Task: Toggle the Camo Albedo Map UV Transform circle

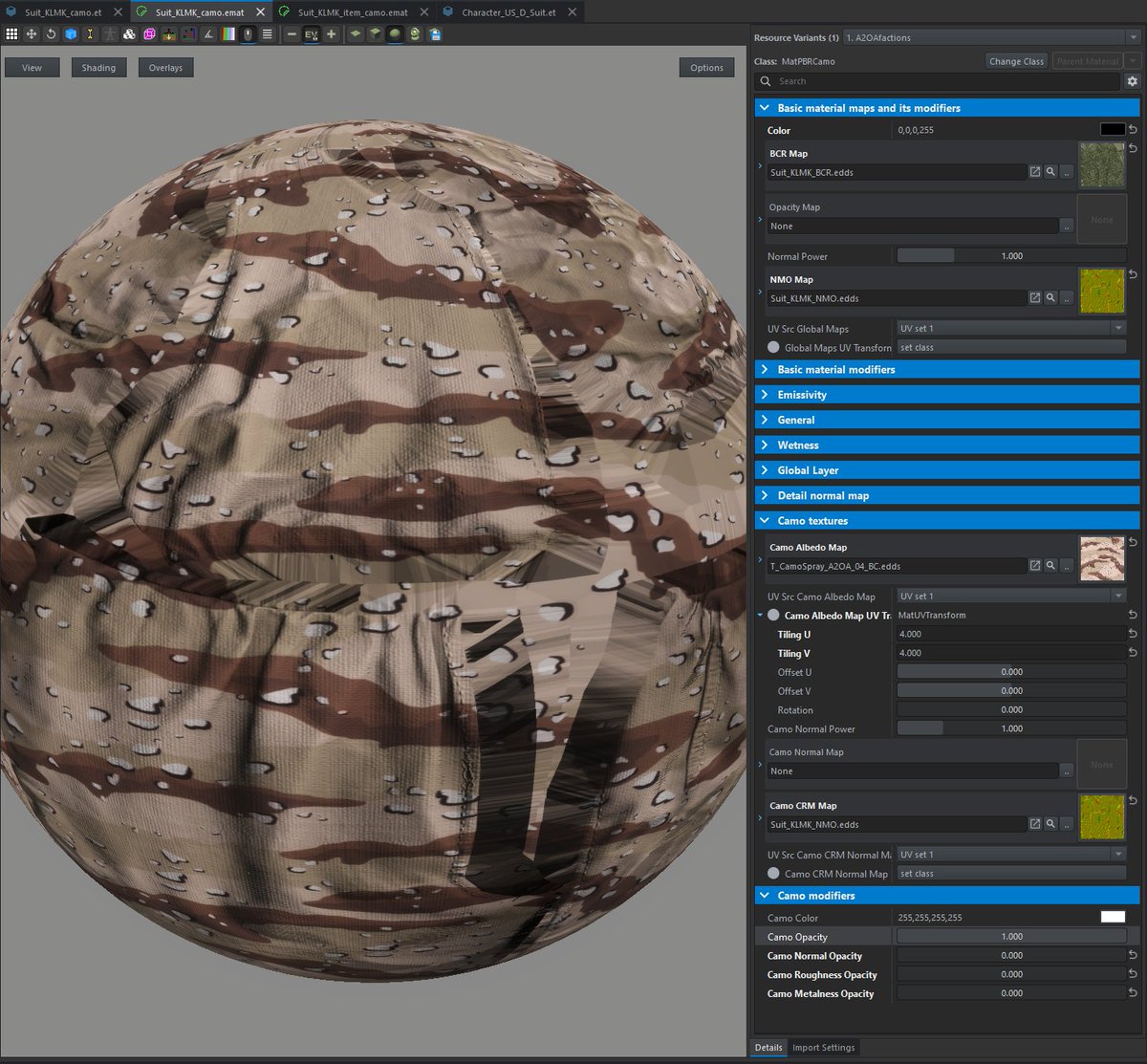Action: click(774, 616)
